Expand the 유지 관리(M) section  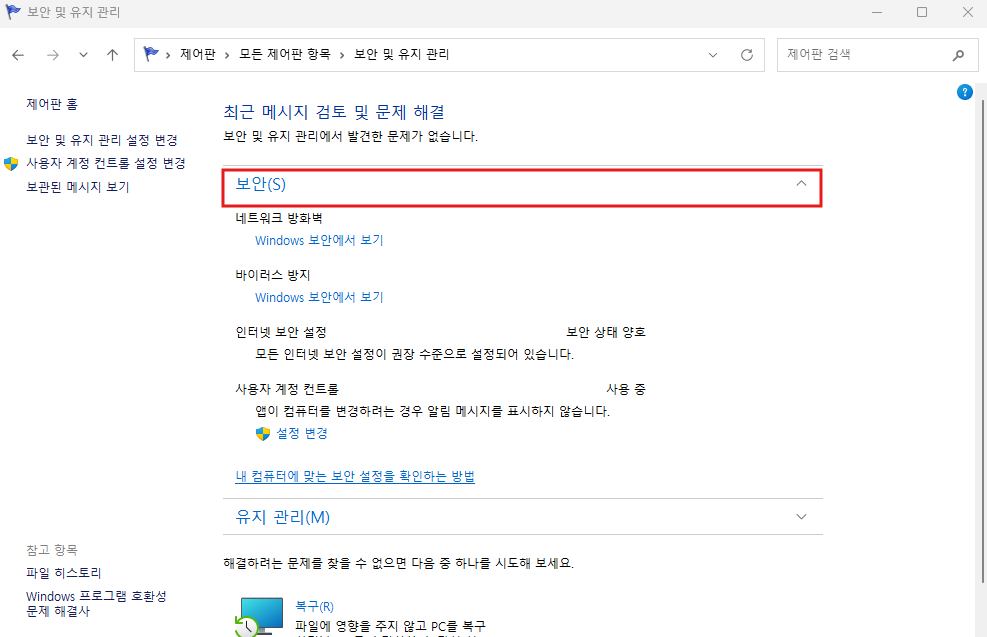(x=800, y=516)
